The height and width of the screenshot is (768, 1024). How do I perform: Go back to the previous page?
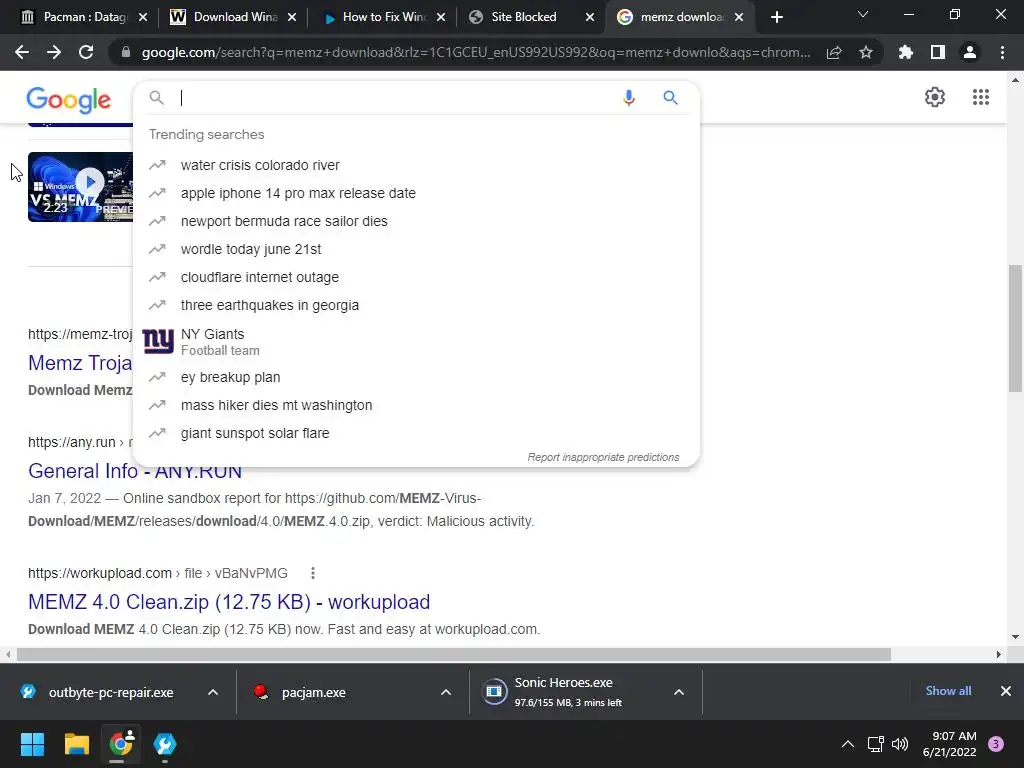click(x=22, y=52)
